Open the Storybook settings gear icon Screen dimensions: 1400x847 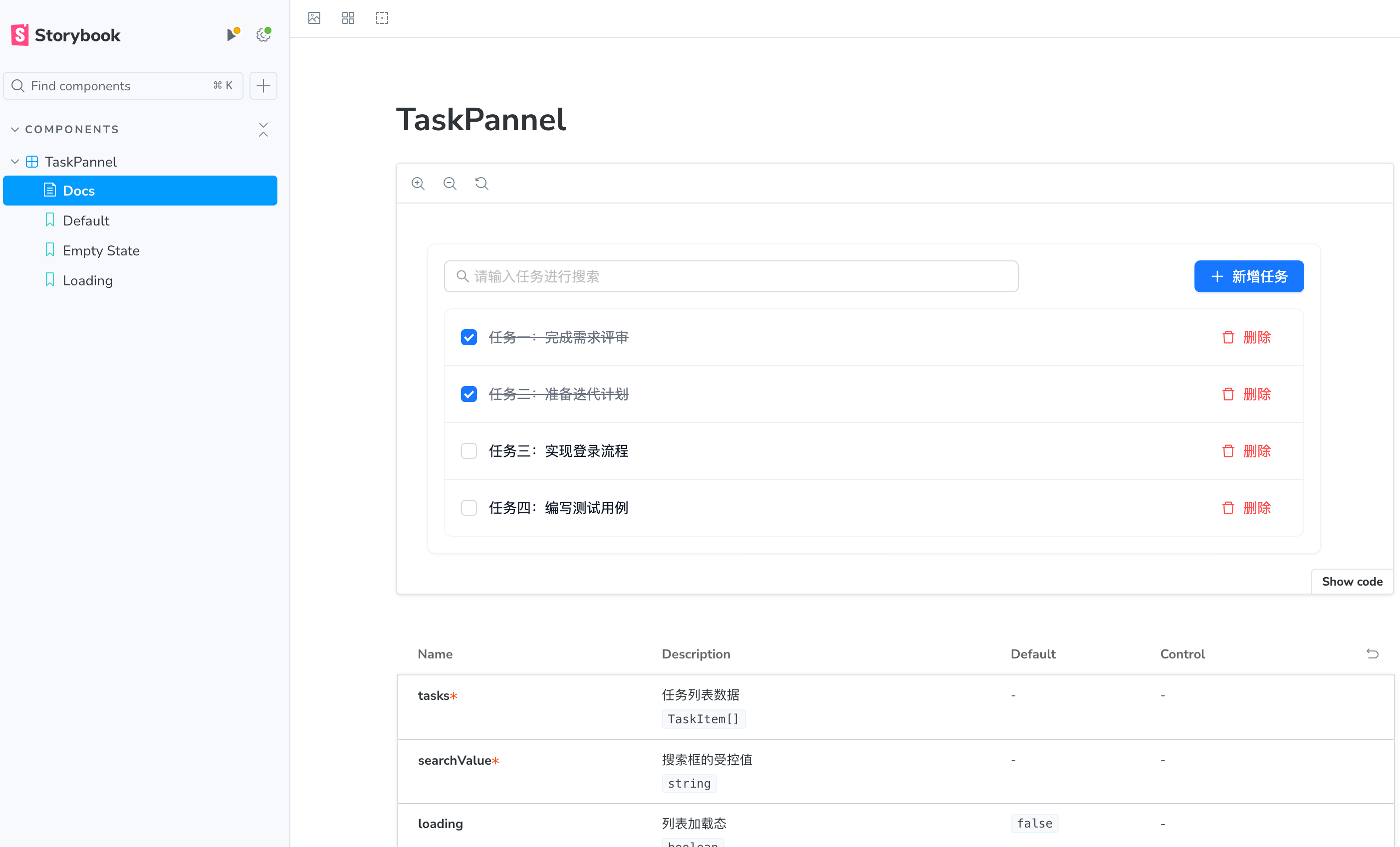coord(263,35)
